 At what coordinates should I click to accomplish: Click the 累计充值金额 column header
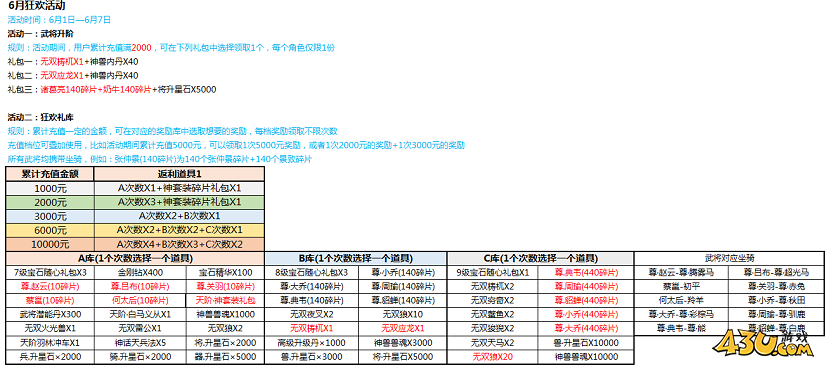[50, 174]
